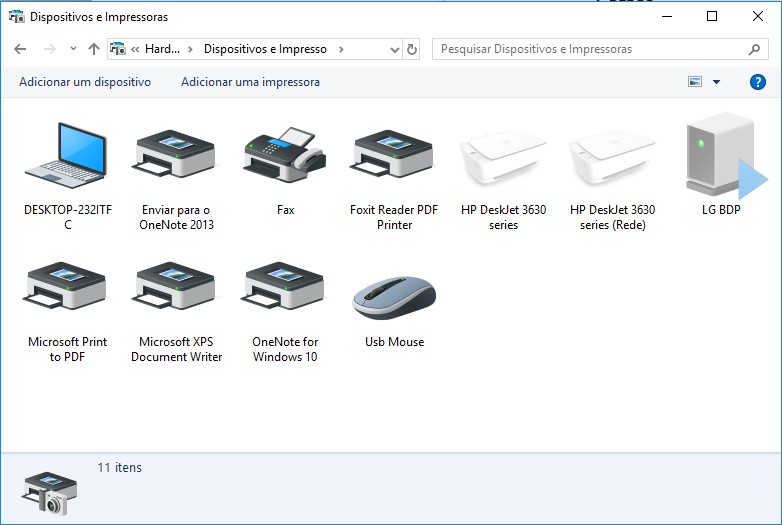Select Enviar para o OneNote 2013 printer

click(176, 176)
